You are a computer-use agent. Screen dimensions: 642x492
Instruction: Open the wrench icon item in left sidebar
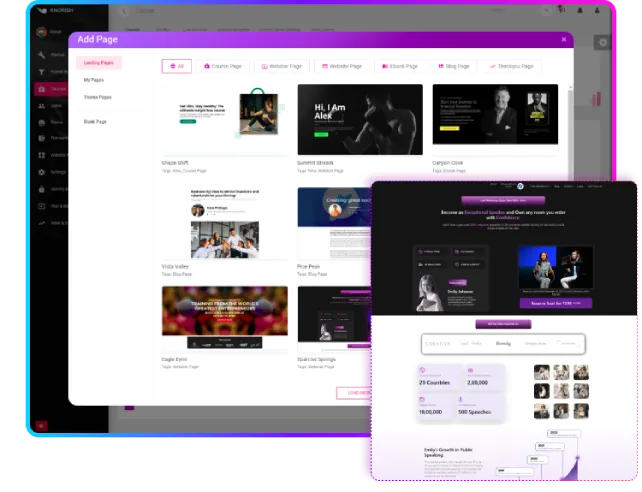pos(42,54)
